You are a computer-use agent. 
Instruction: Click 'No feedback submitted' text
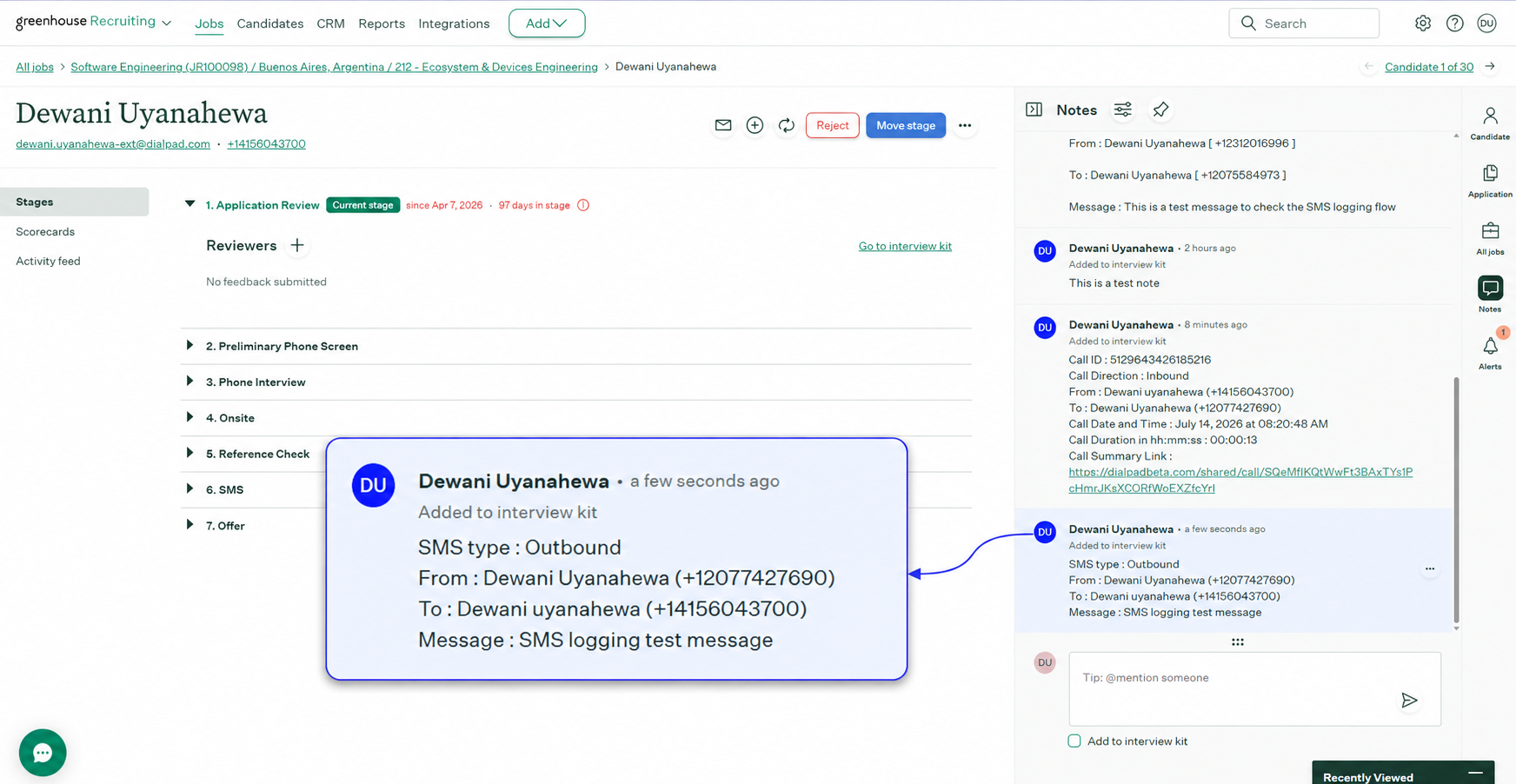(x=266, y=282)
